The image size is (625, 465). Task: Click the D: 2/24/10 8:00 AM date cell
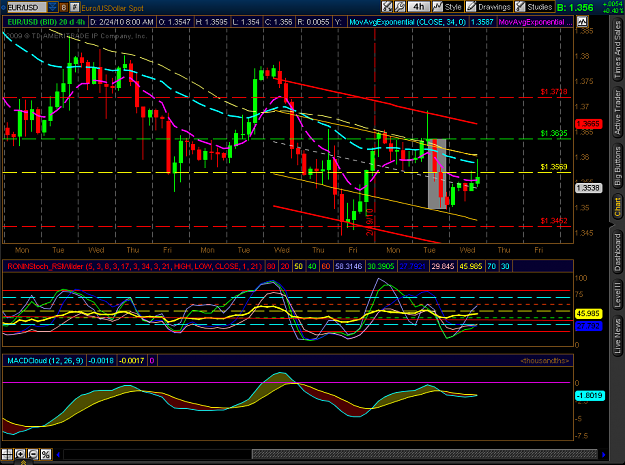122,22
